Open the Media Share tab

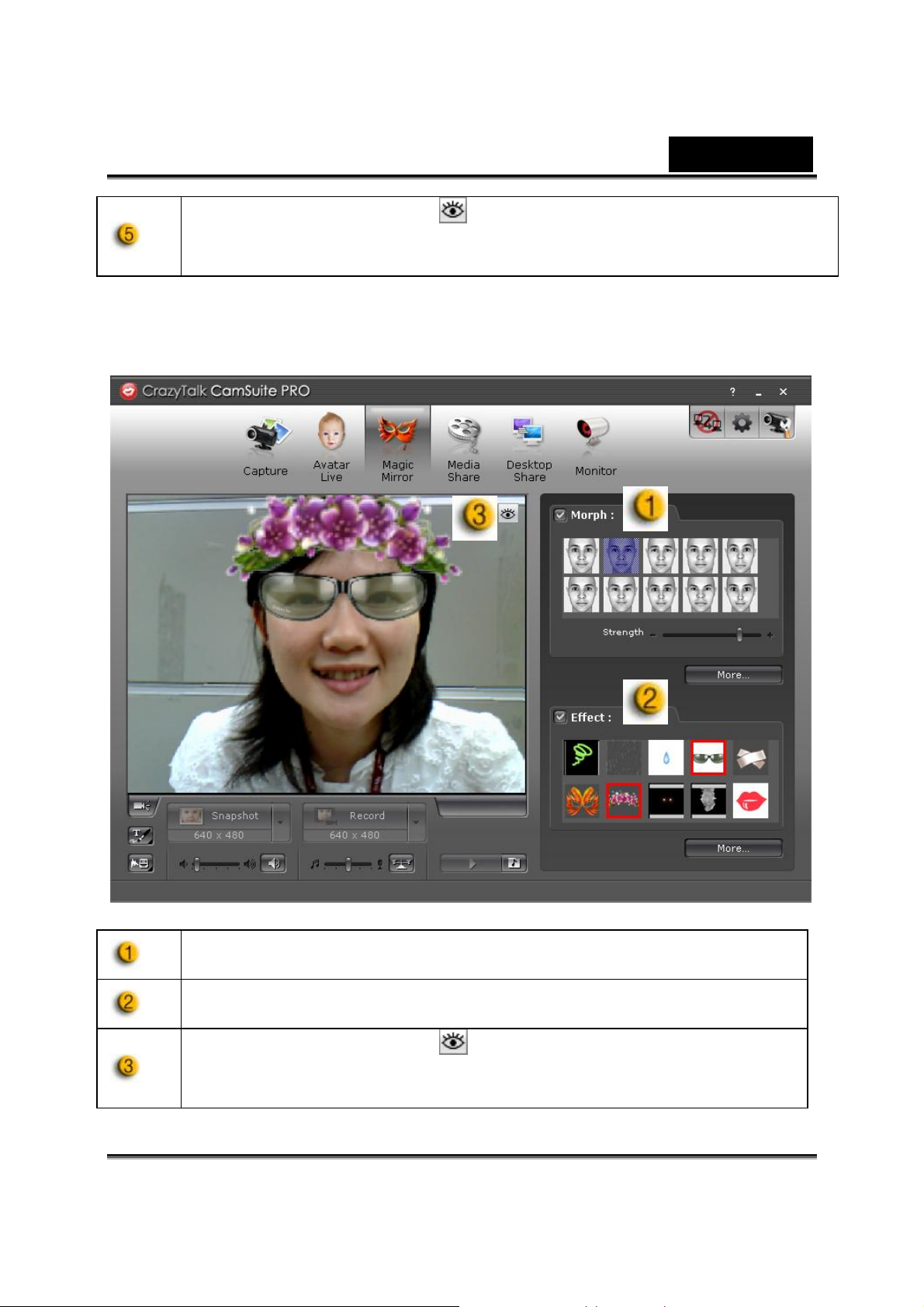tap(463, 448)
